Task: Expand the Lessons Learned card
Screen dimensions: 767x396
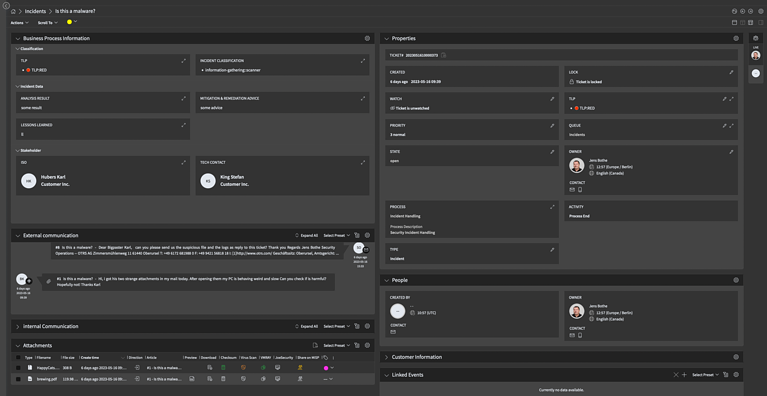Action: pos(183,125)
